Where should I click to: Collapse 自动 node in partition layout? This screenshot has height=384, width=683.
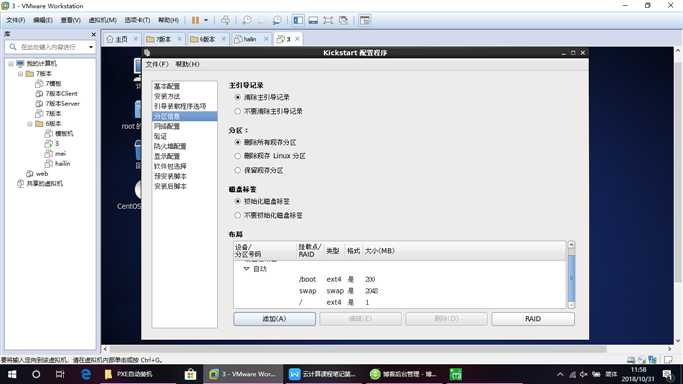[246, 269]
